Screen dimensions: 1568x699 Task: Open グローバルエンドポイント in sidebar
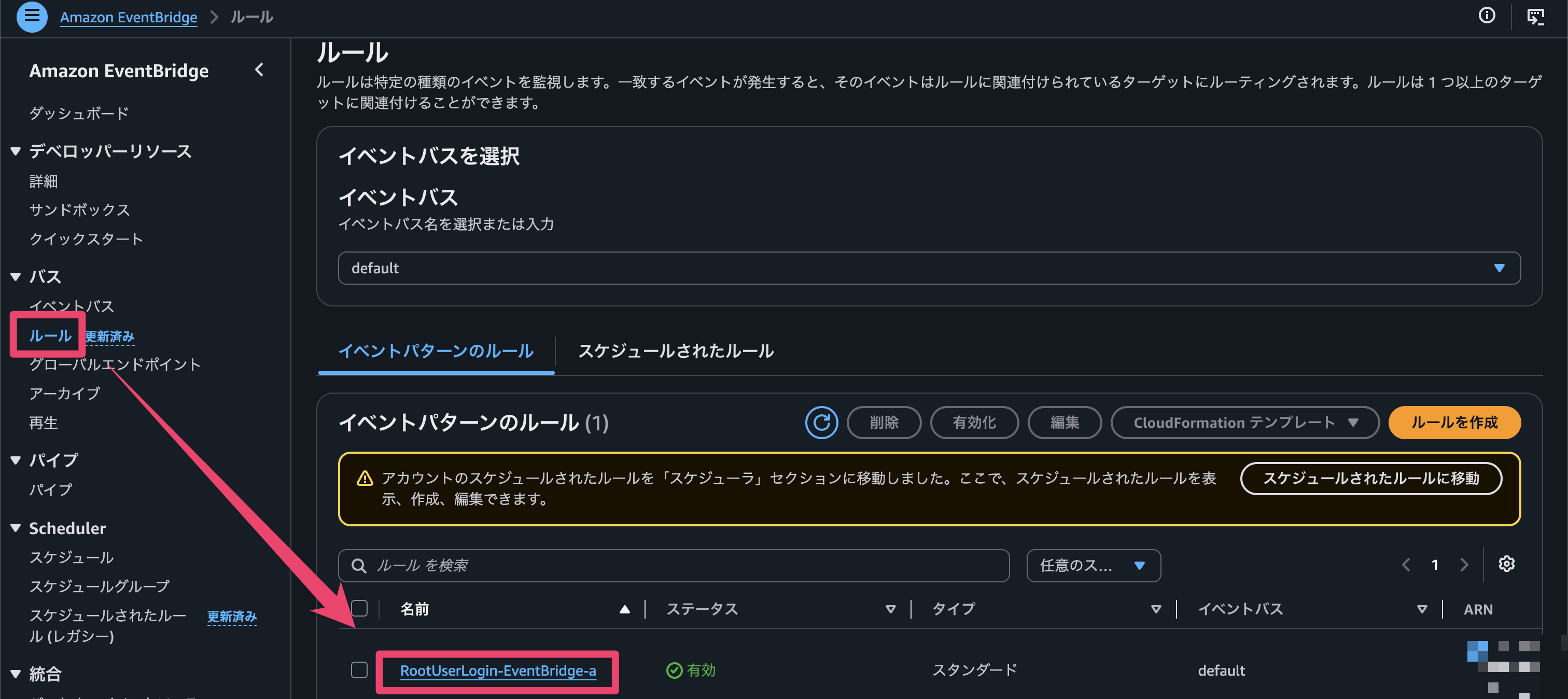tap(115, 365)
